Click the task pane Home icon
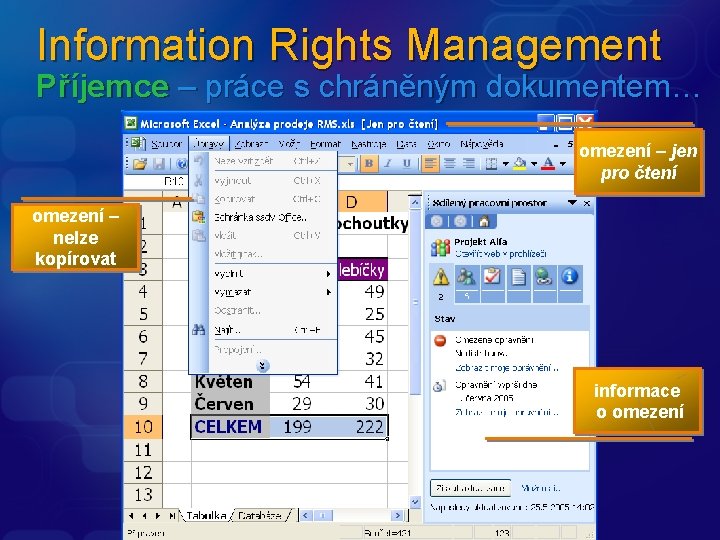Screen dimensions: 720x540 coord(484,222)
